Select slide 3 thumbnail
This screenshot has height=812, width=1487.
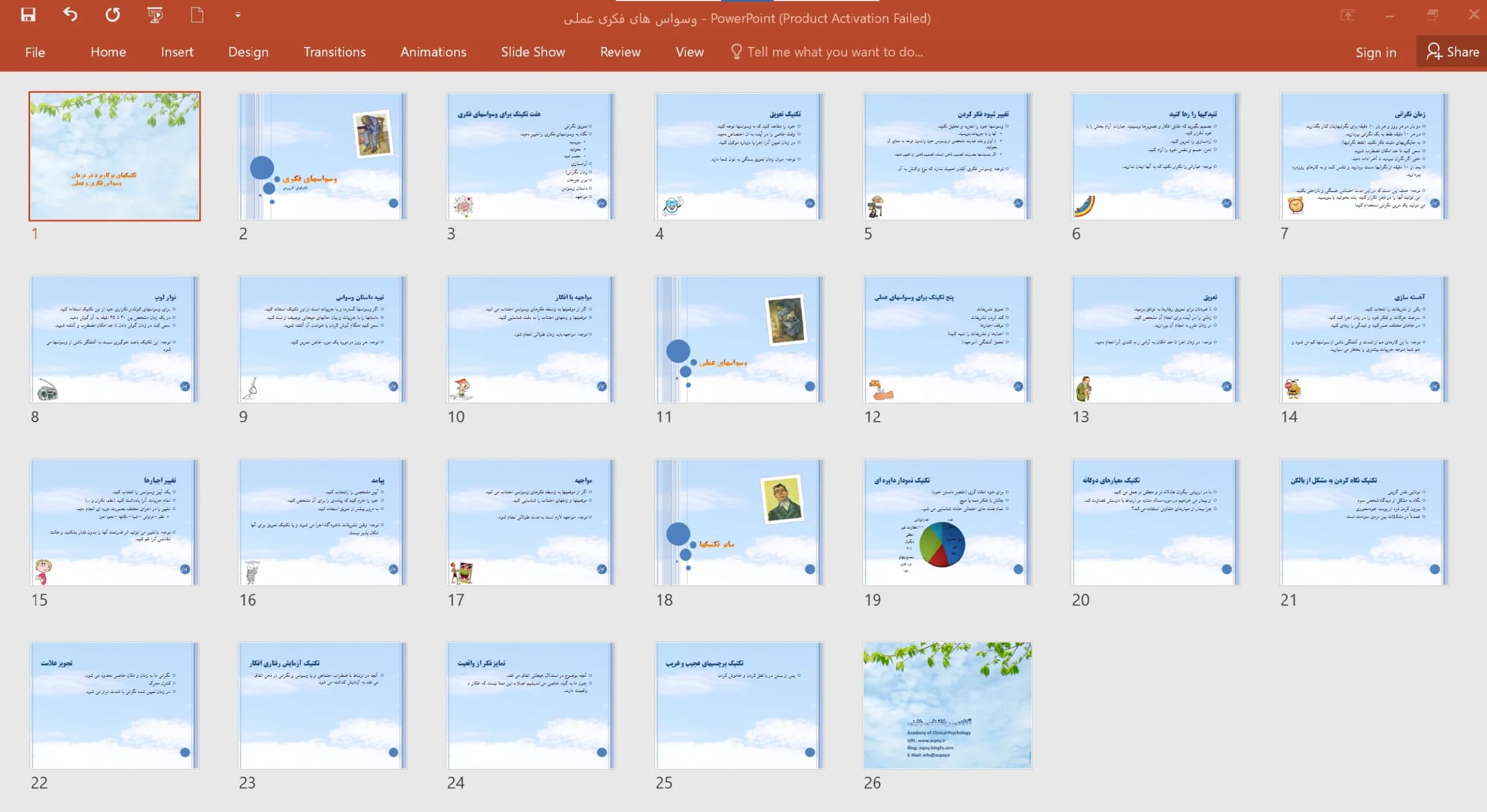click(531, 156)
